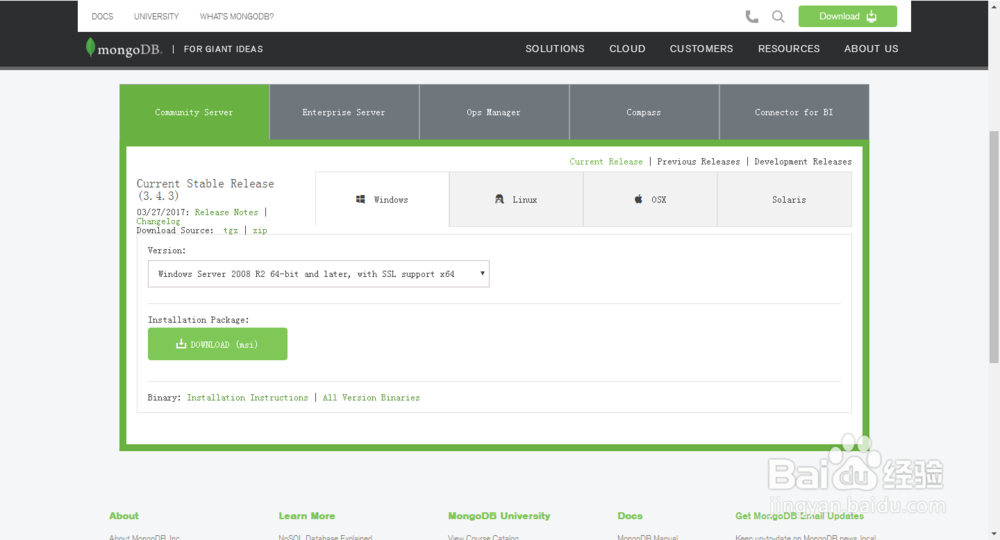The width and height of the screenshot is (1000, 540).
Task: Open the Compass tab
Action: click(643, 112)
